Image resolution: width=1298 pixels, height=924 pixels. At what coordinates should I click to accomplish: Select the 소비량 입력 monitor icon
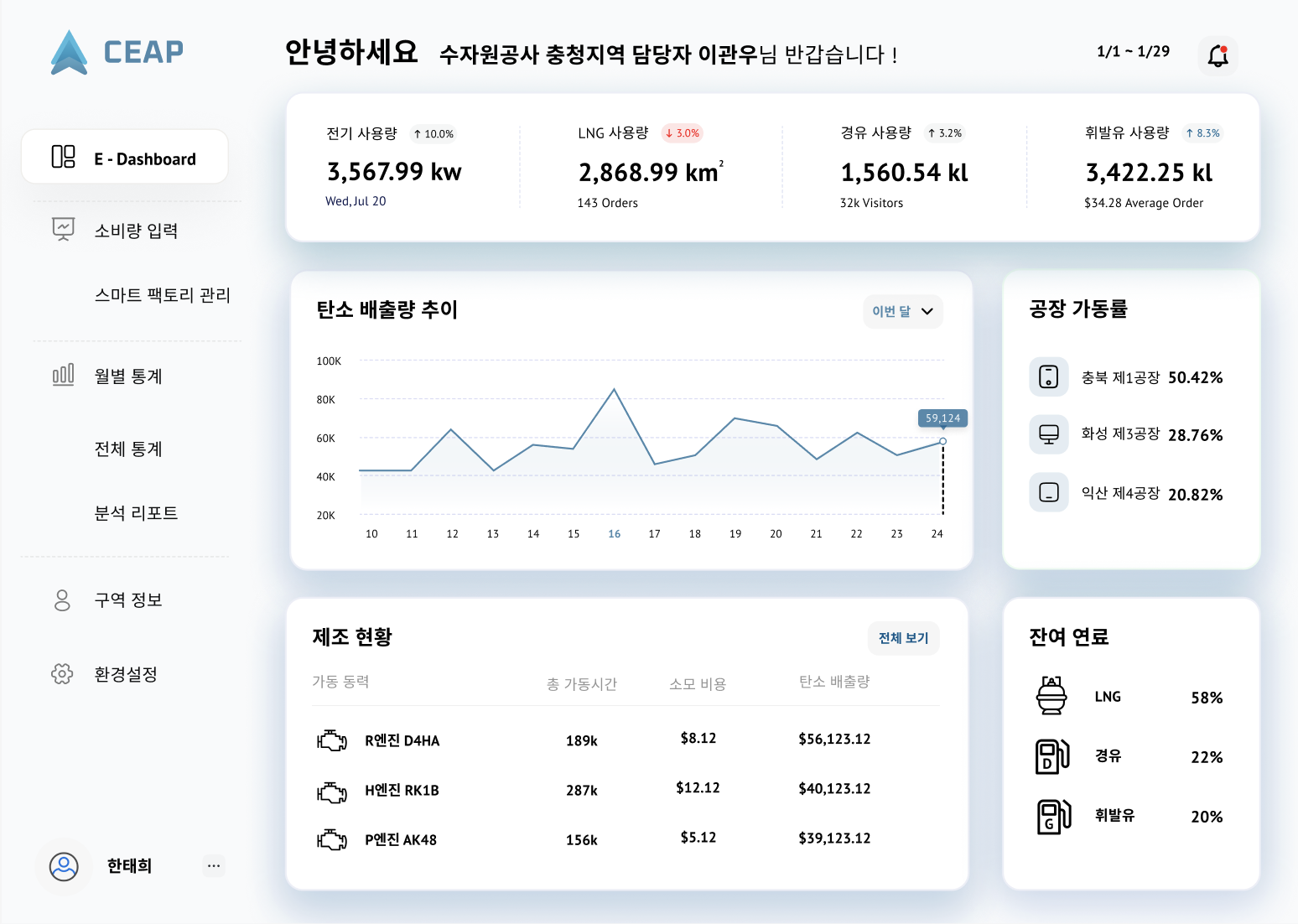click(62, 230)
